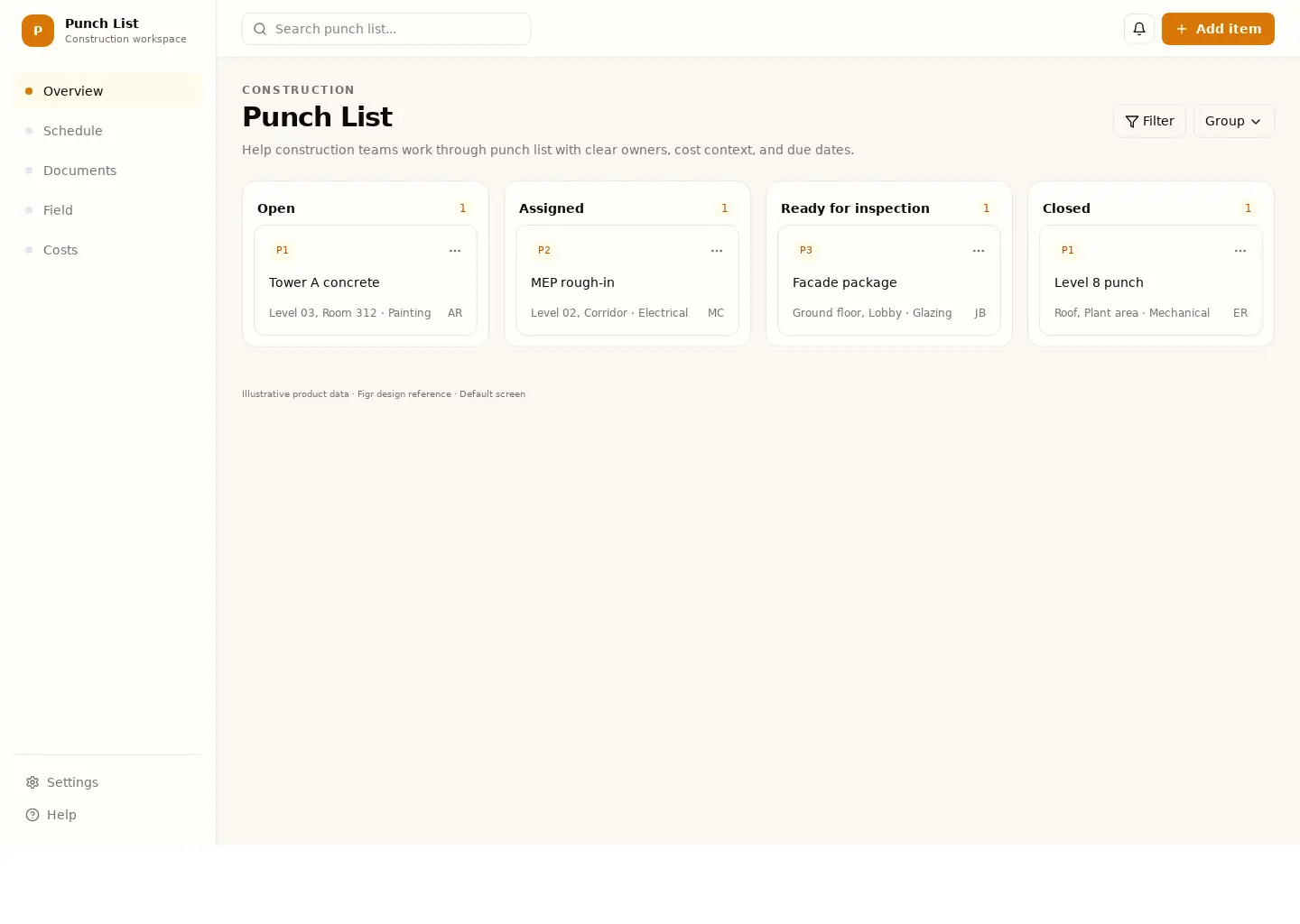Viewport: 1300px width, 924px height.
Task: Open the Tower A concrete card title
Action: (324, 282)
